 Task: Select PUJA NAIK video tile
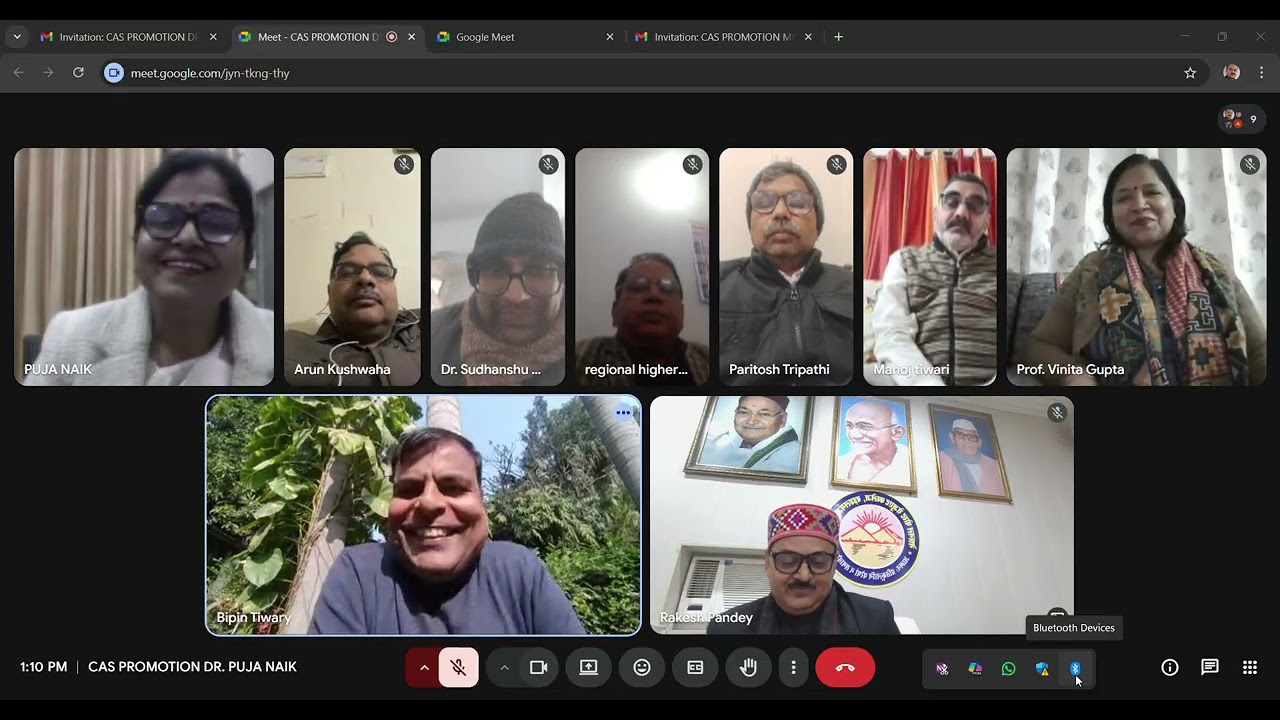pos(144,267)
